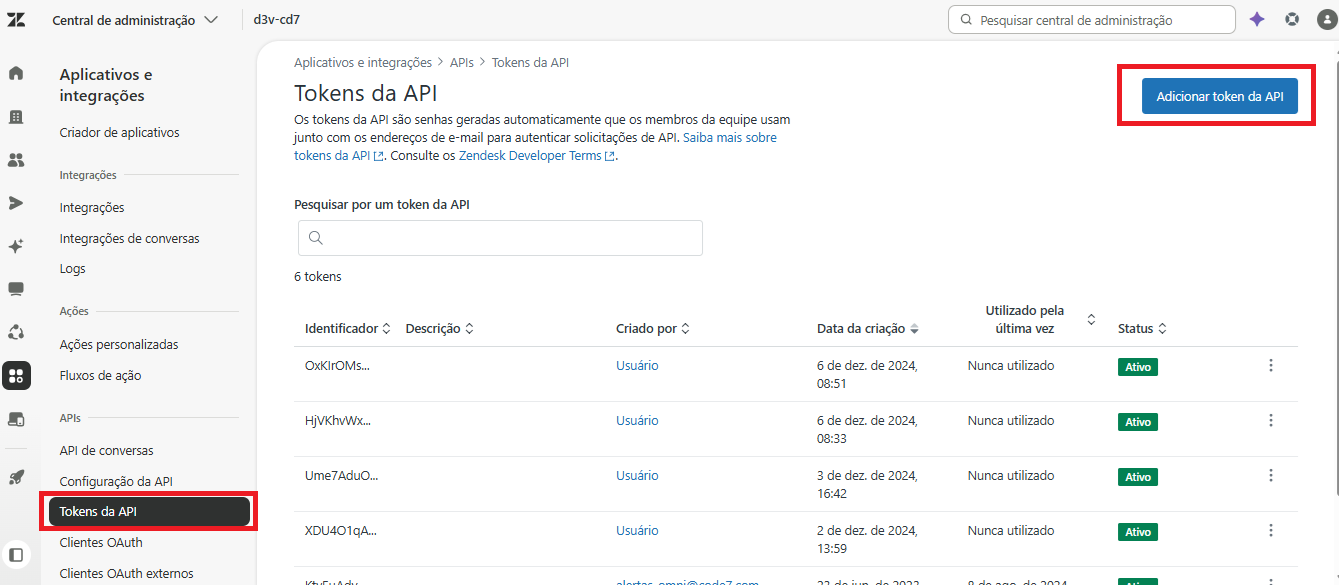This screenshot has width=1339, height=585.
Task: Select token identifier HjVKhvWx...
Action: [x=338, y=420]
